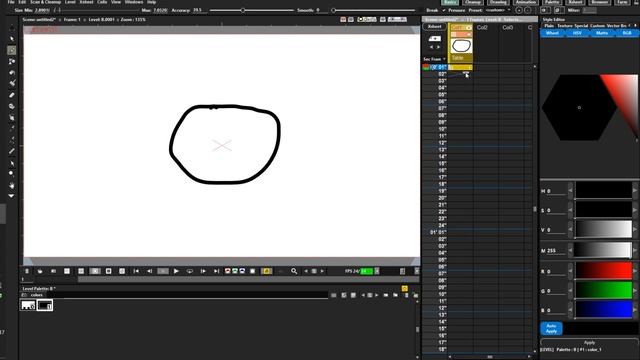Click the add preset plus button
This screenshot has height=360, width=640.
[x=519, y=10]
